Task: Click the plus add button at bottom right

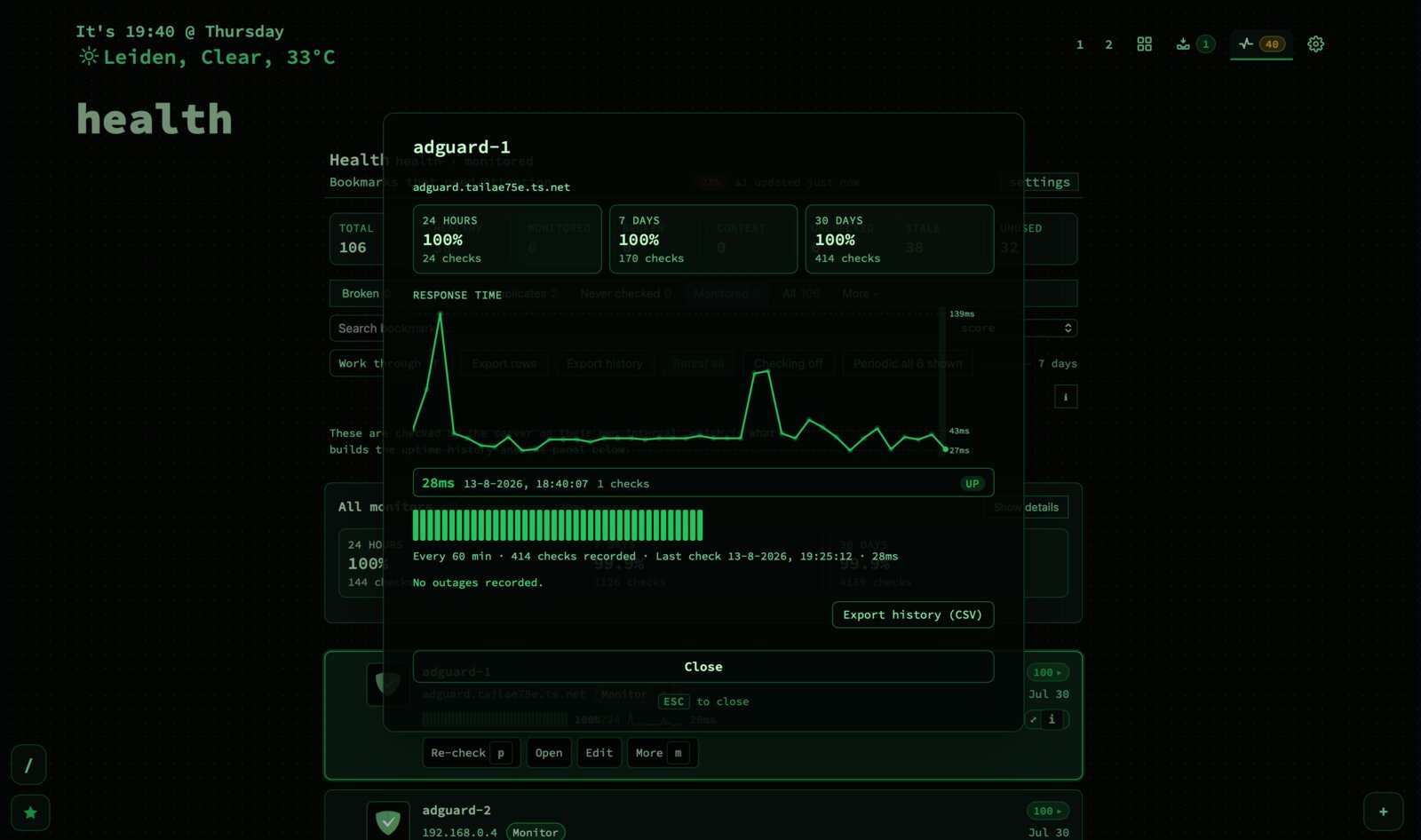Action: coord(1383,812)
